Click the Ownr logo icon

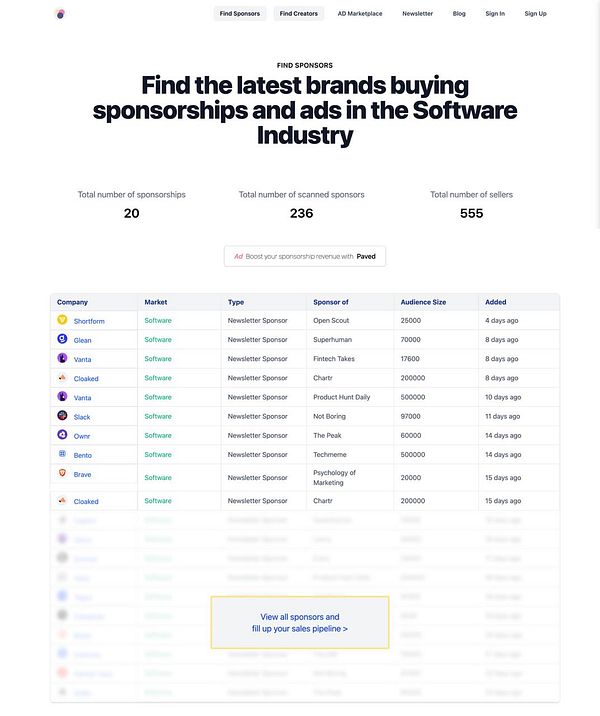(x=62, y=435)
